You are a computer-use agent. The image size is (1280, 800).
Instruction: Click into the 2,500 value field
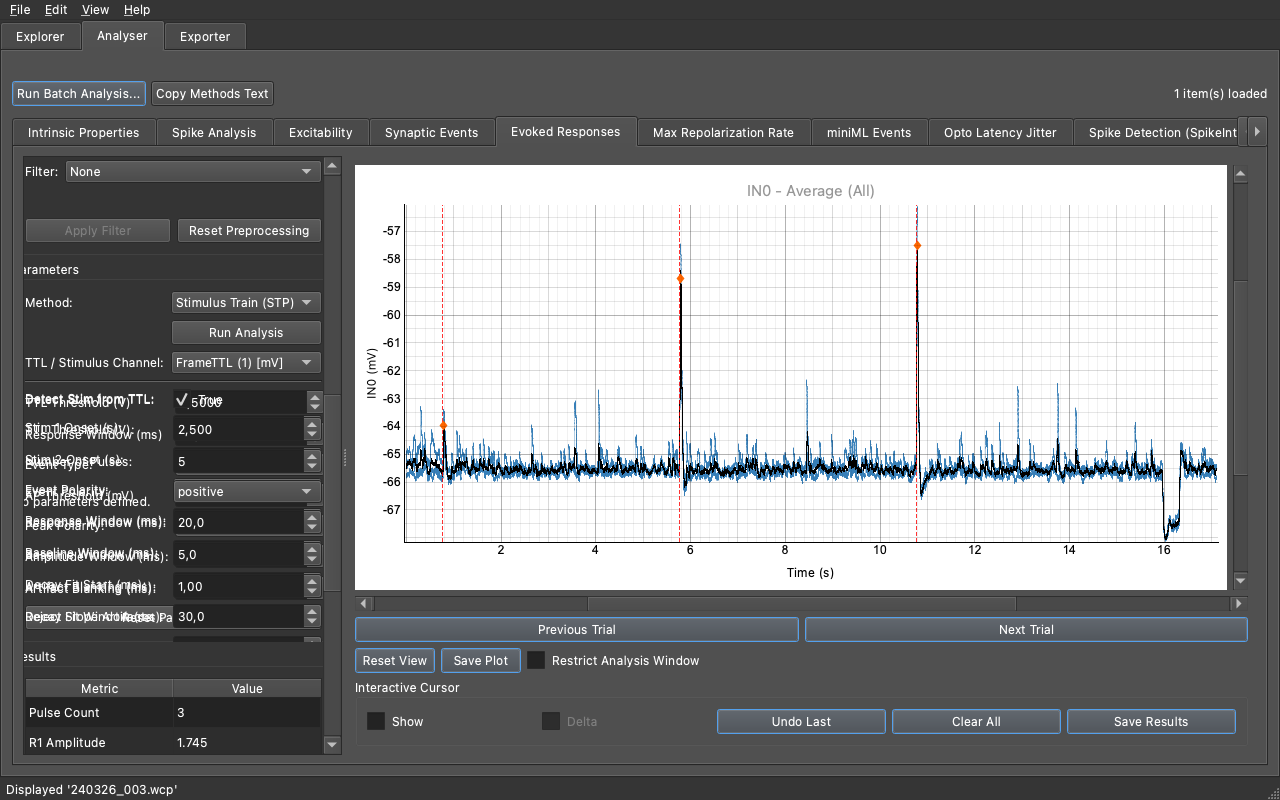coord(238,430)
